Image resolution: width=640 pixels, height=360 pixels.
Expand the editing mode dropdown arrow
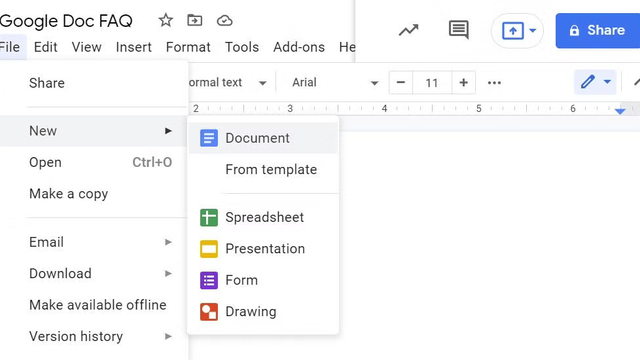(x=607, y=82)
